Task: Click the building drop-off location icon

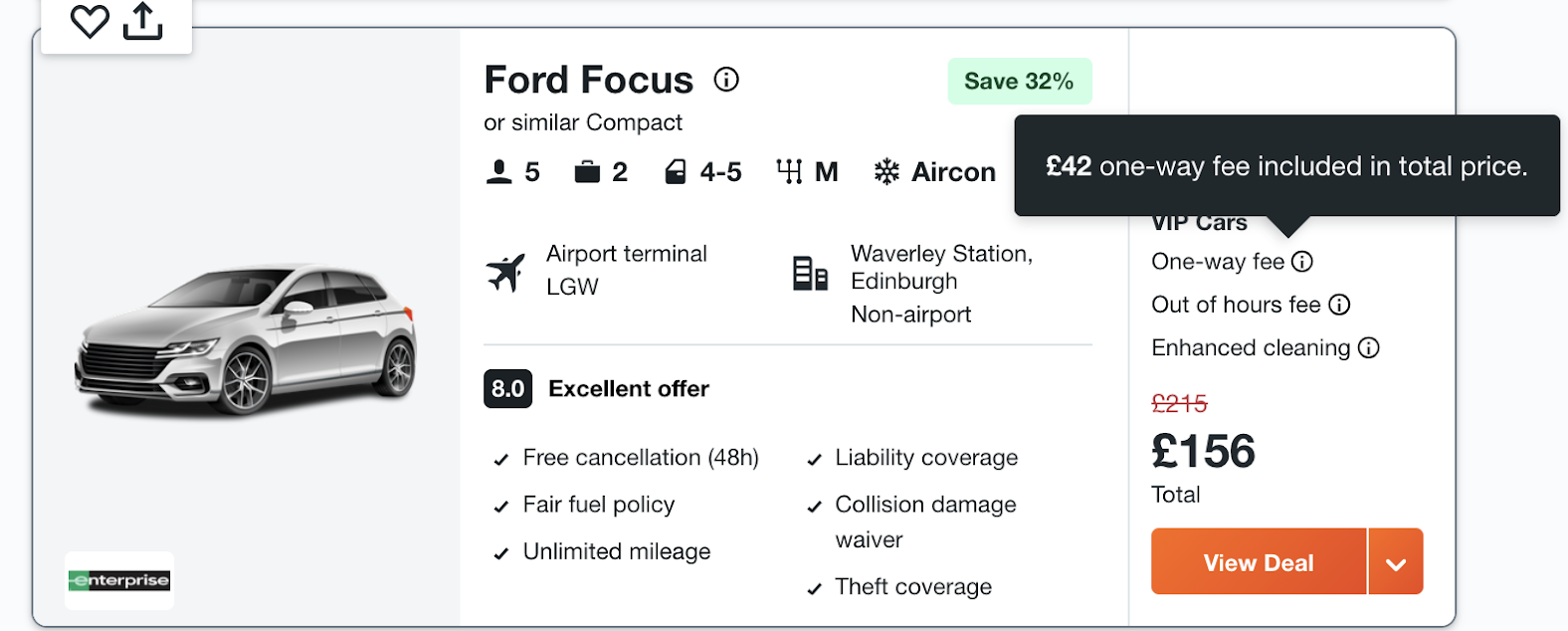Action: pyautogui.click(x=810, y=273)
